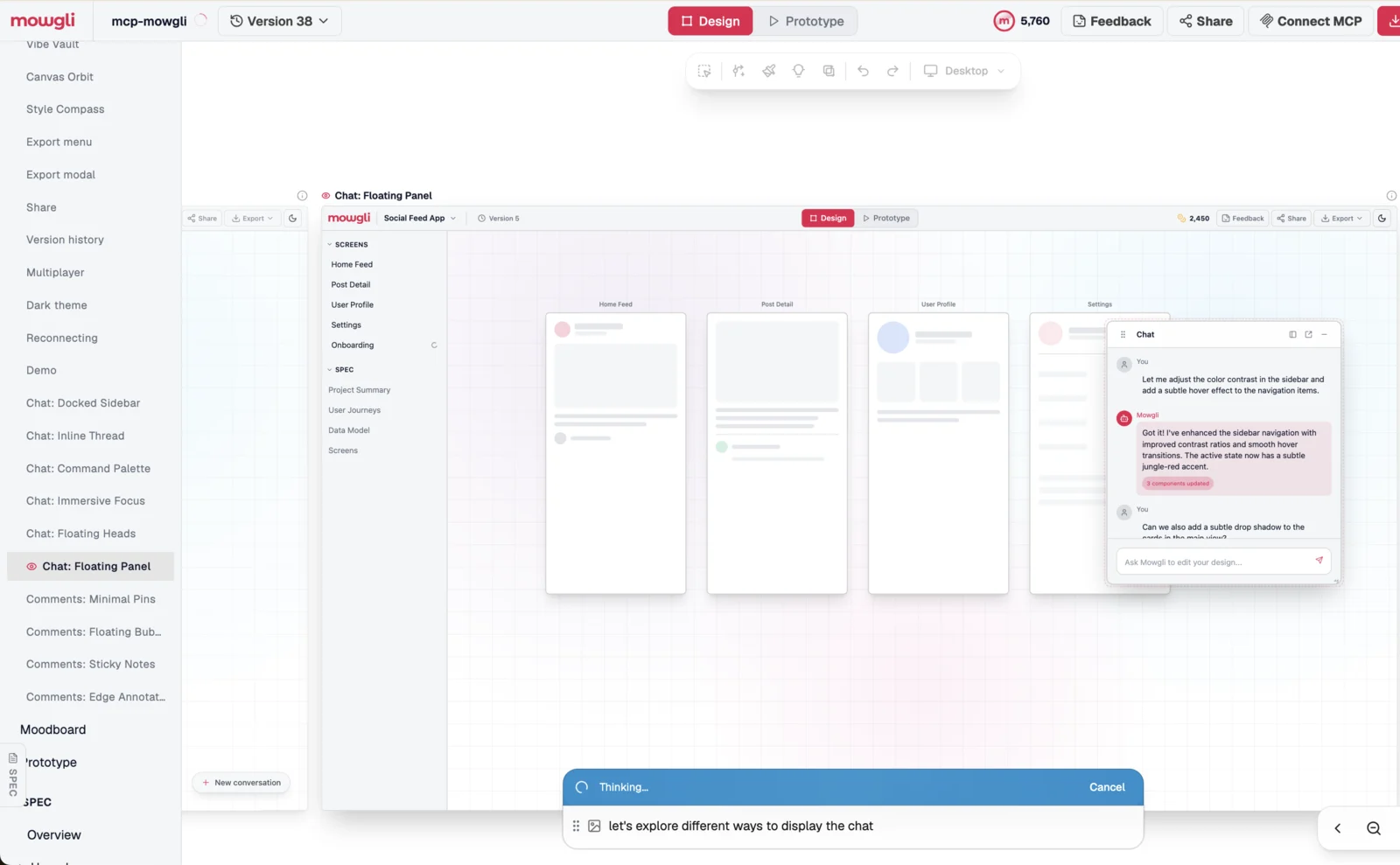This screenshot has height=865, width=1400.
Task: Click the Feedback button in top bar
Action: point(1112,21)
